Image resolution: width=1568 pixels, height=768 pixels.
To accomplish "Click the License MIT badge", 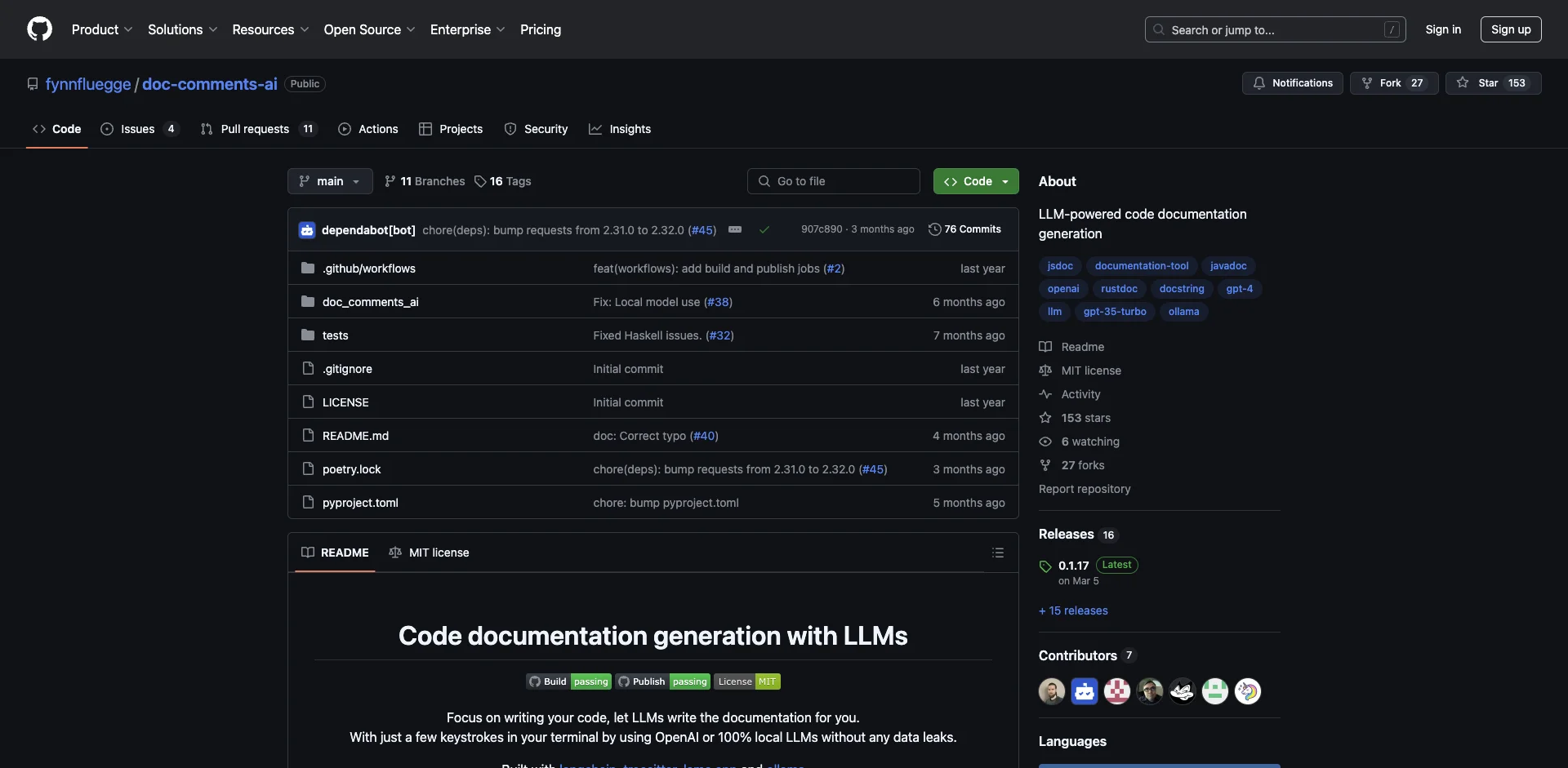I will coord(747,681).
